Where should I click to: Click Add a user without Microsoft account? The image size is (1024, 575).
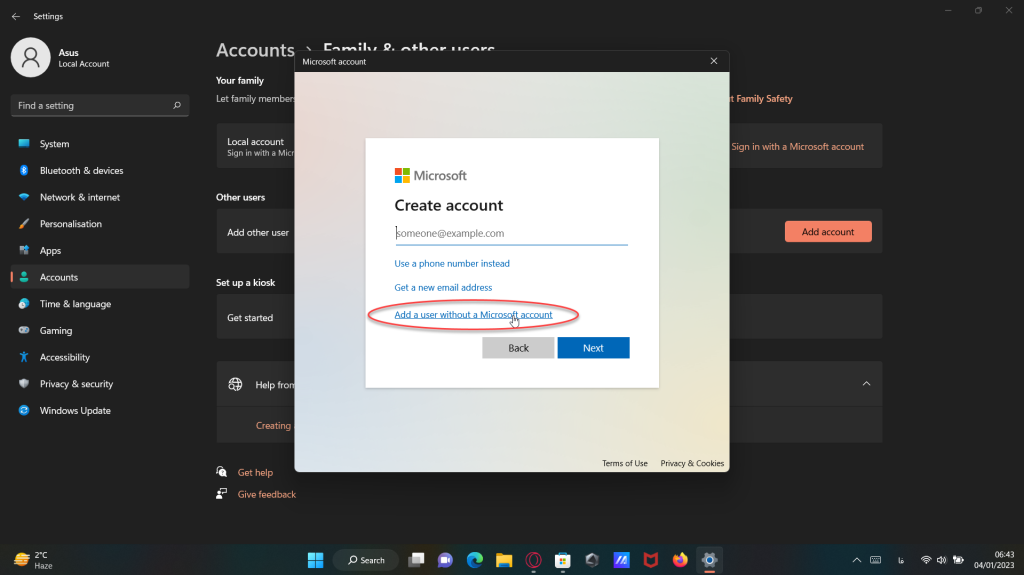[473, 315]
